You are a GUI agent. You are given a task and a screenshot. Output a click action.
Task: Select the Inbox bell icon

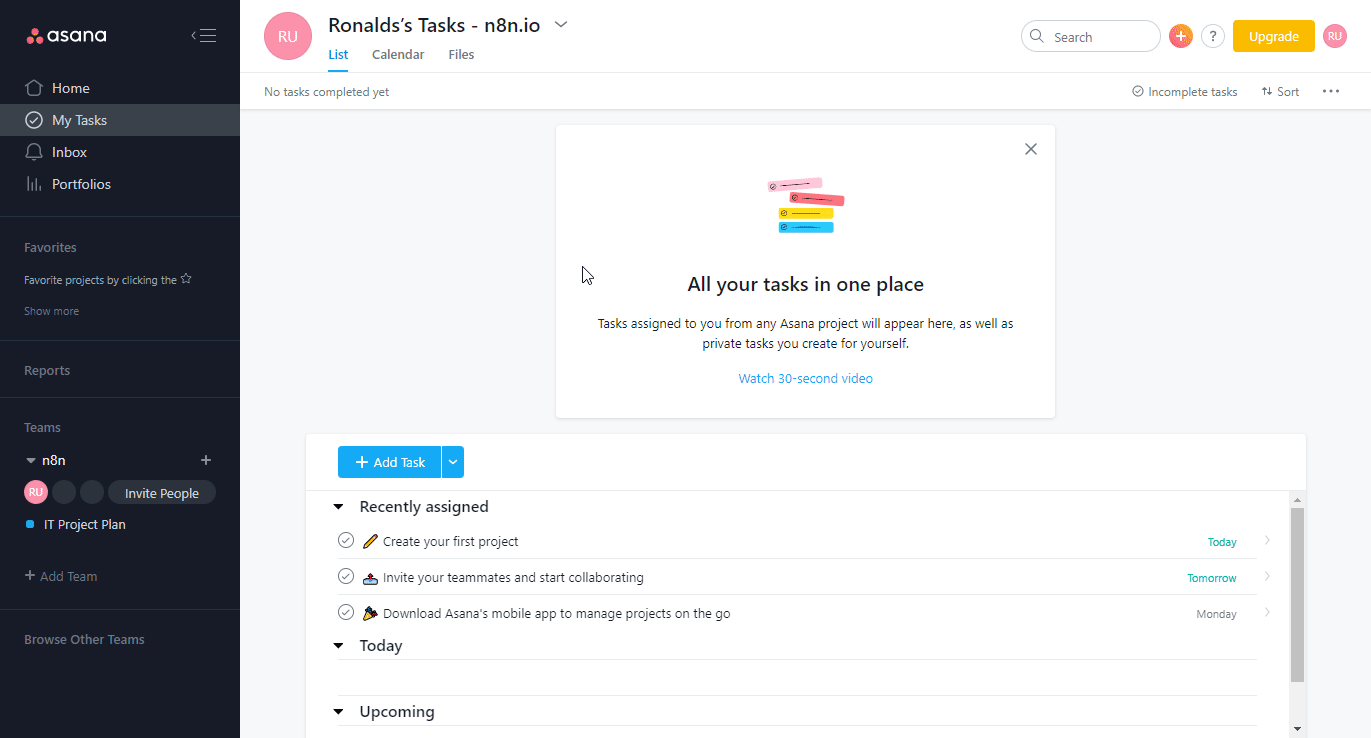[34, 151]
